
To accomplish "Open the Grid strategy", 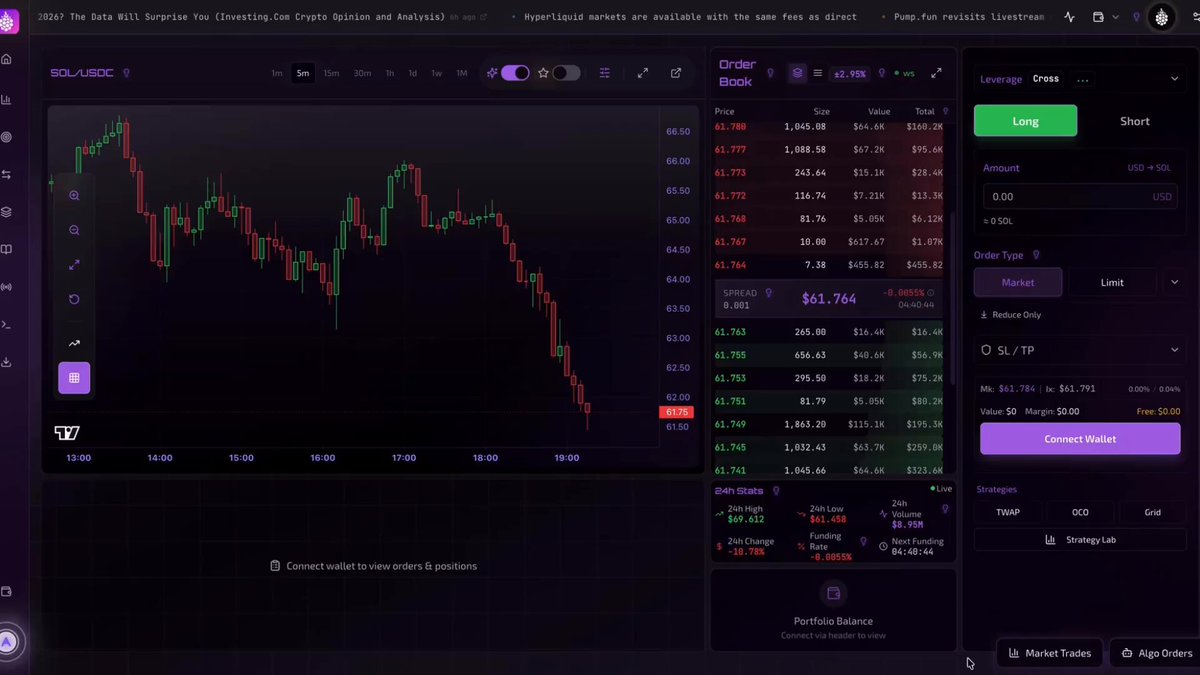I will click(1152, 512).
